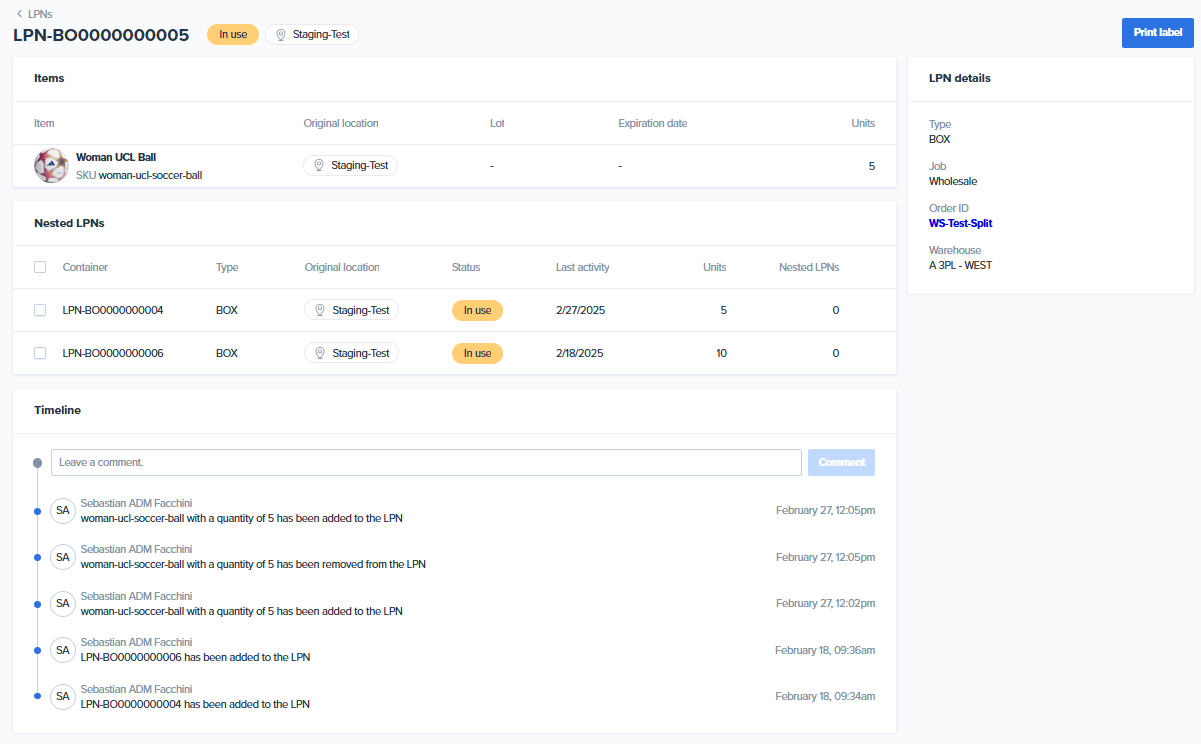Click the In use badge on LPN-BO0000000004 row
1201x744 pixels.
click(x=477, y=310)
